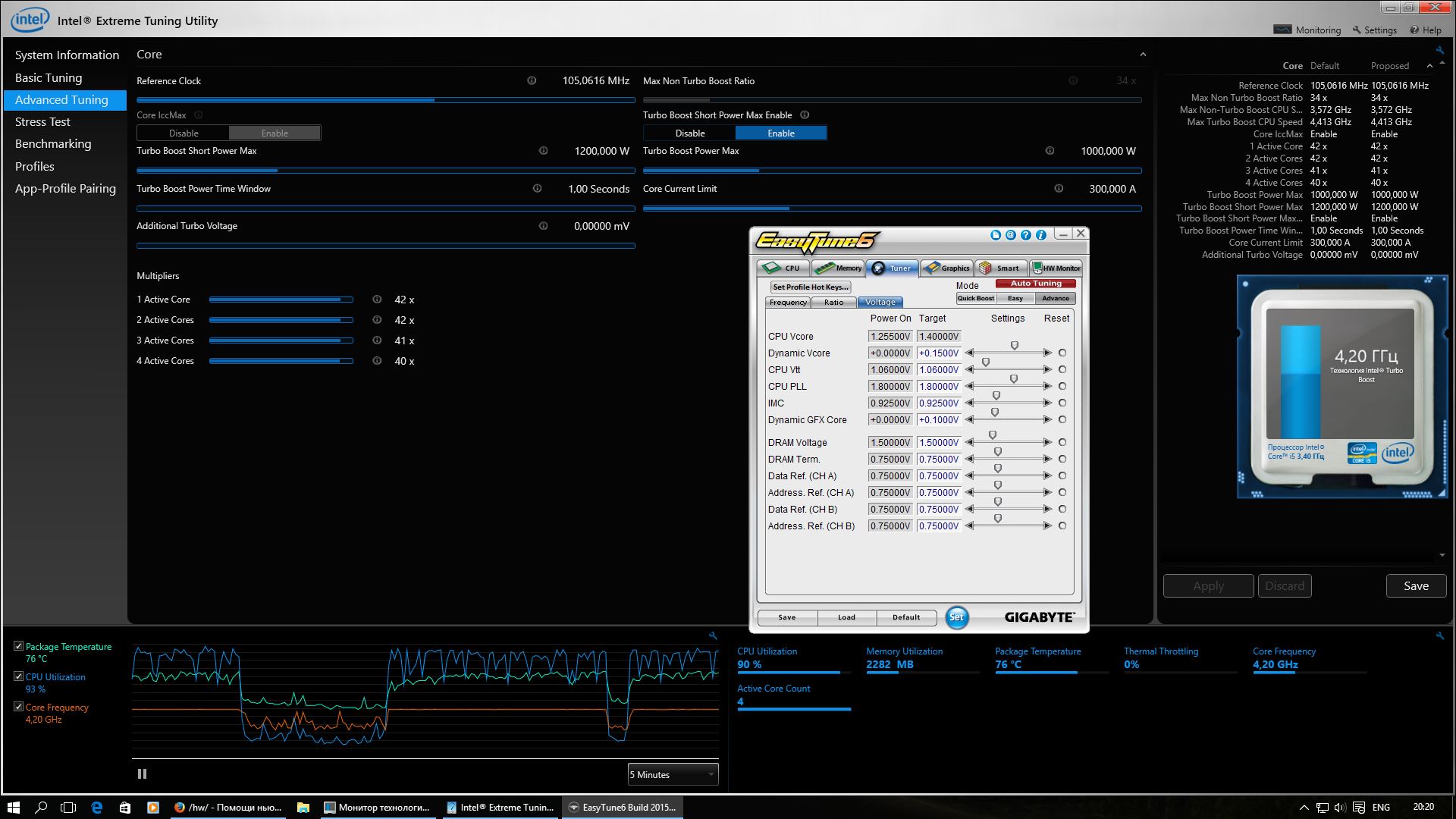The image size is (1456, 819).
Task: Select CPU Vtt reset radio button
Action: pyautogui.click(x=1062, y=370)
